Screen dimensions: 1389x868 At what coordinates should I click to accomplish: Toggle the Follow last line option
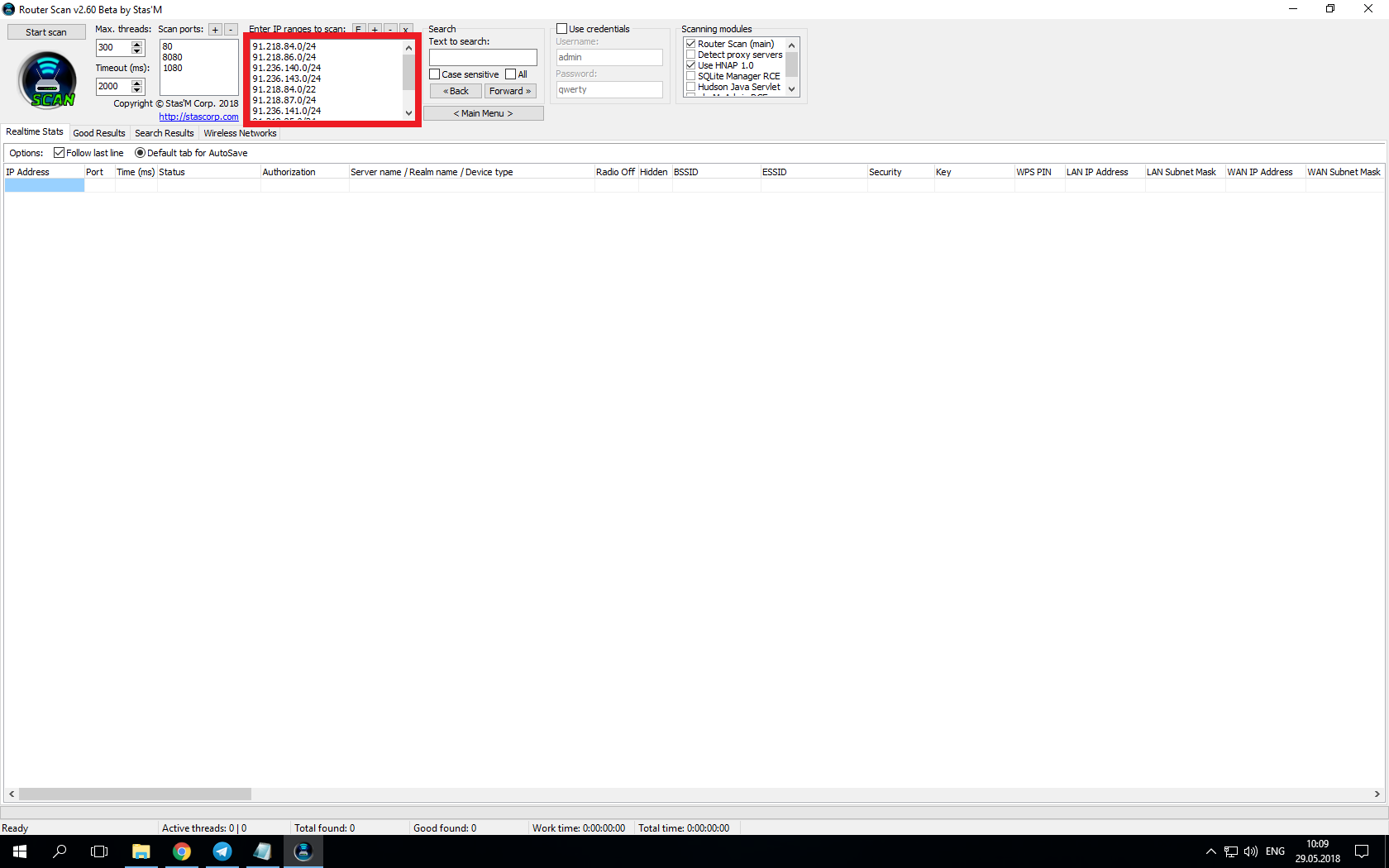(60, 153)
